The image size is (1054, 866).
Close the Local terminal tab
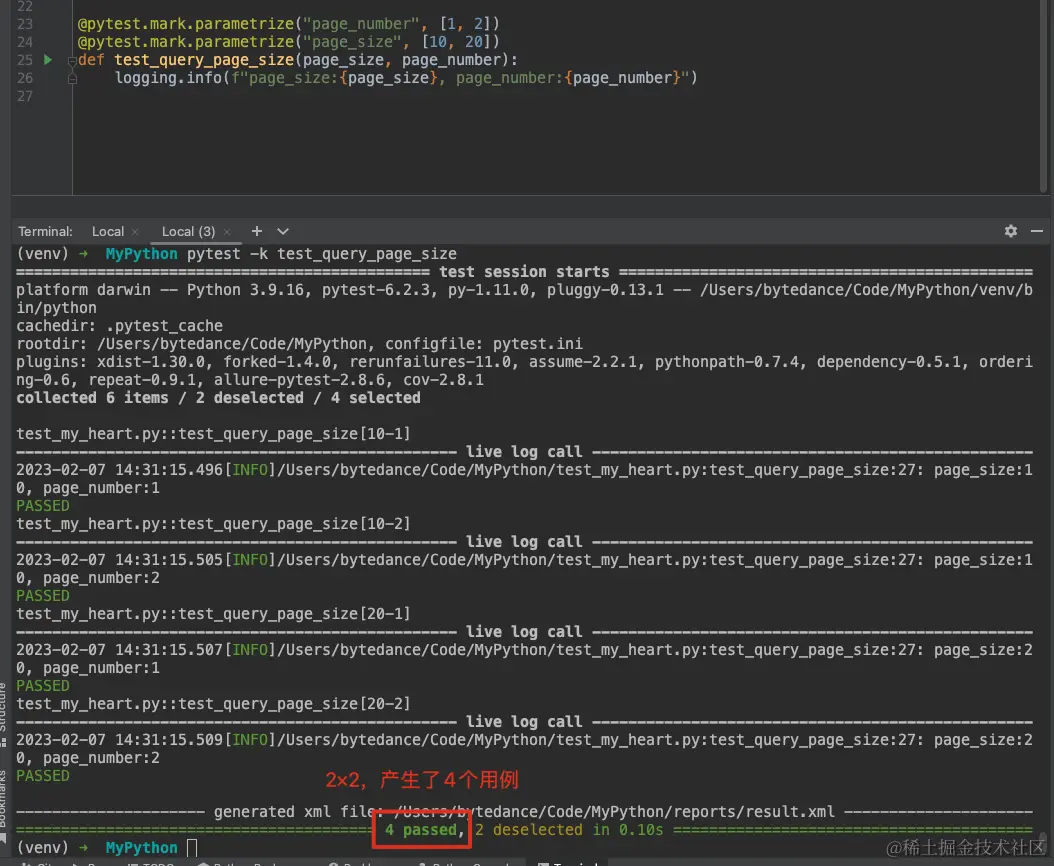point(135,232)
